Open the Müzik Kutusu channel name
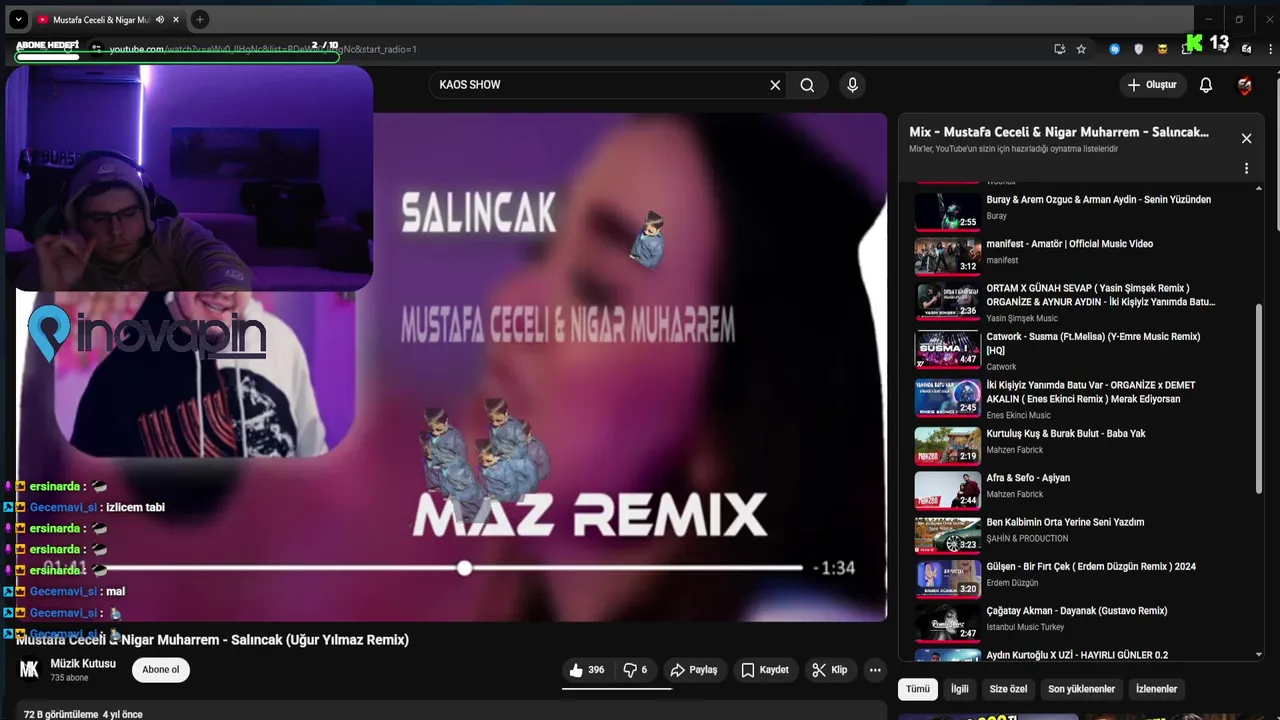Image resolution: width=1280 pixels, height=720 pixels. click(x=83, y=664)
